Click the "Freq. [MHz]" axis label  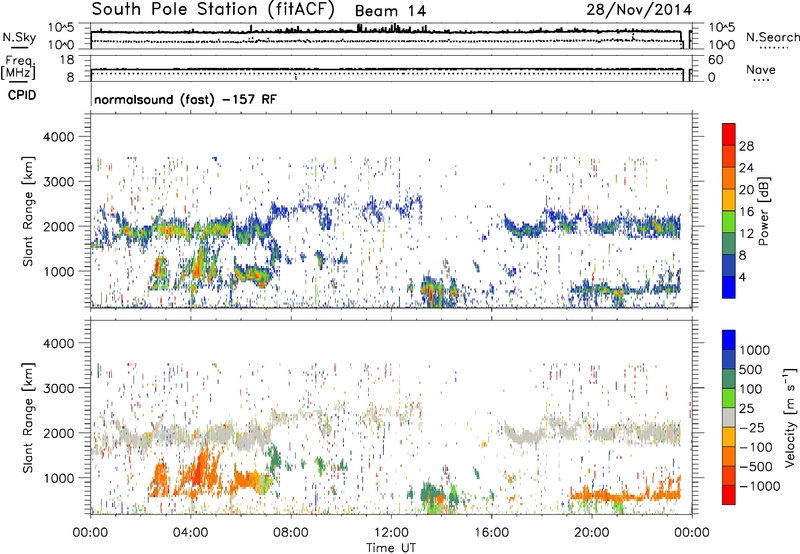pos(18,68)
